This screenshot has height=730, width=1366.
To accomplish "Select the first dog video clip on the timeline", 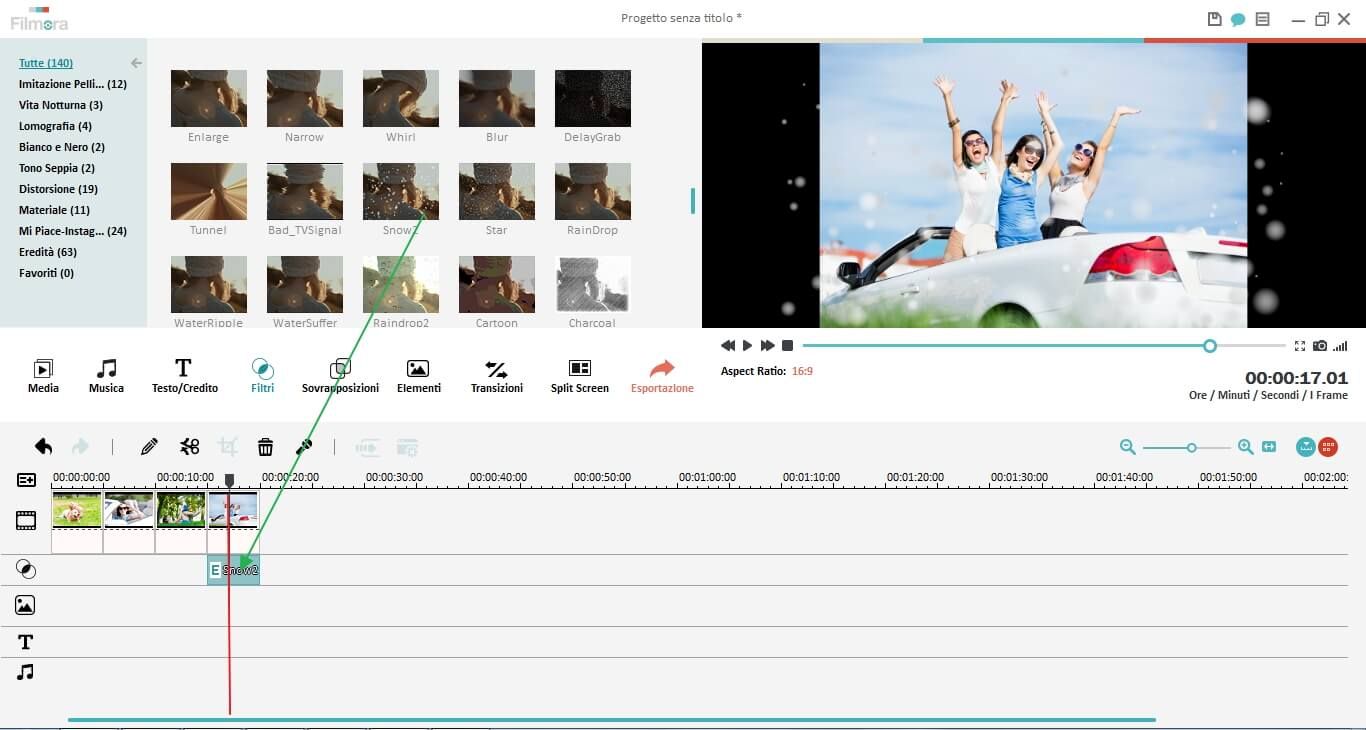I will coord(77,509).
